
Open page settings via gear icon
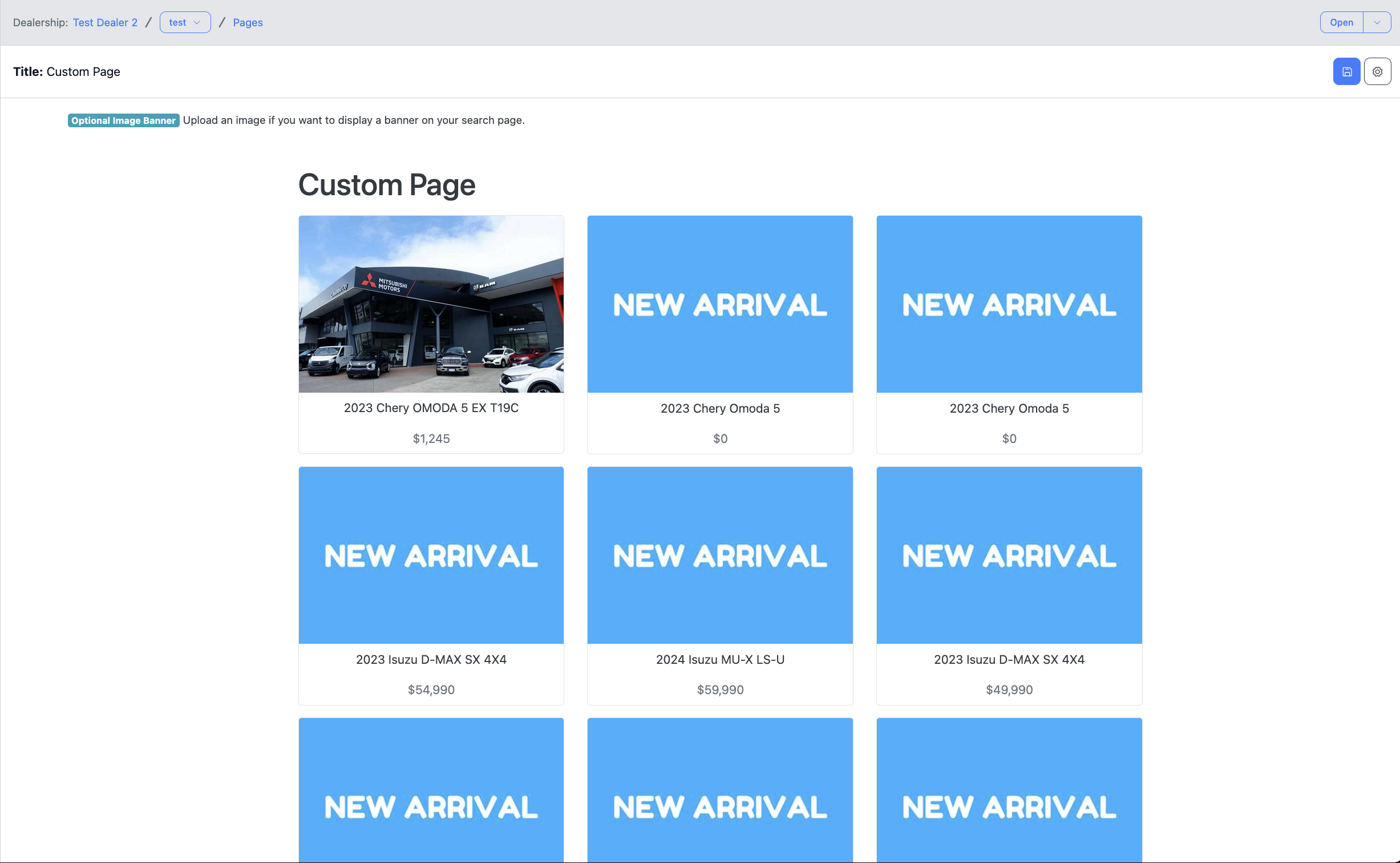click(x=1377, y=71)
